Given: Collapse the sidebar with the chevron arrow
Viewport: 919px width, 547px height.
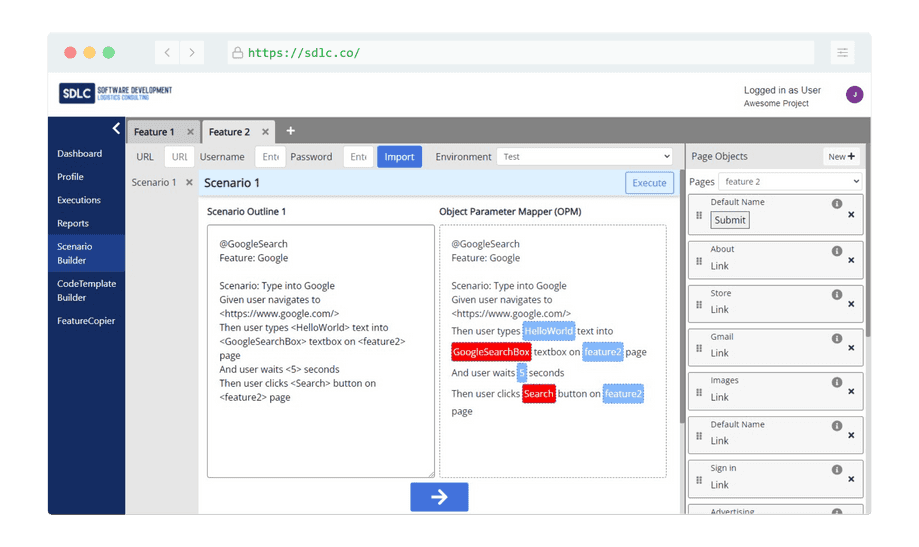Looking at the screenshot, I should tap(116, 129).
